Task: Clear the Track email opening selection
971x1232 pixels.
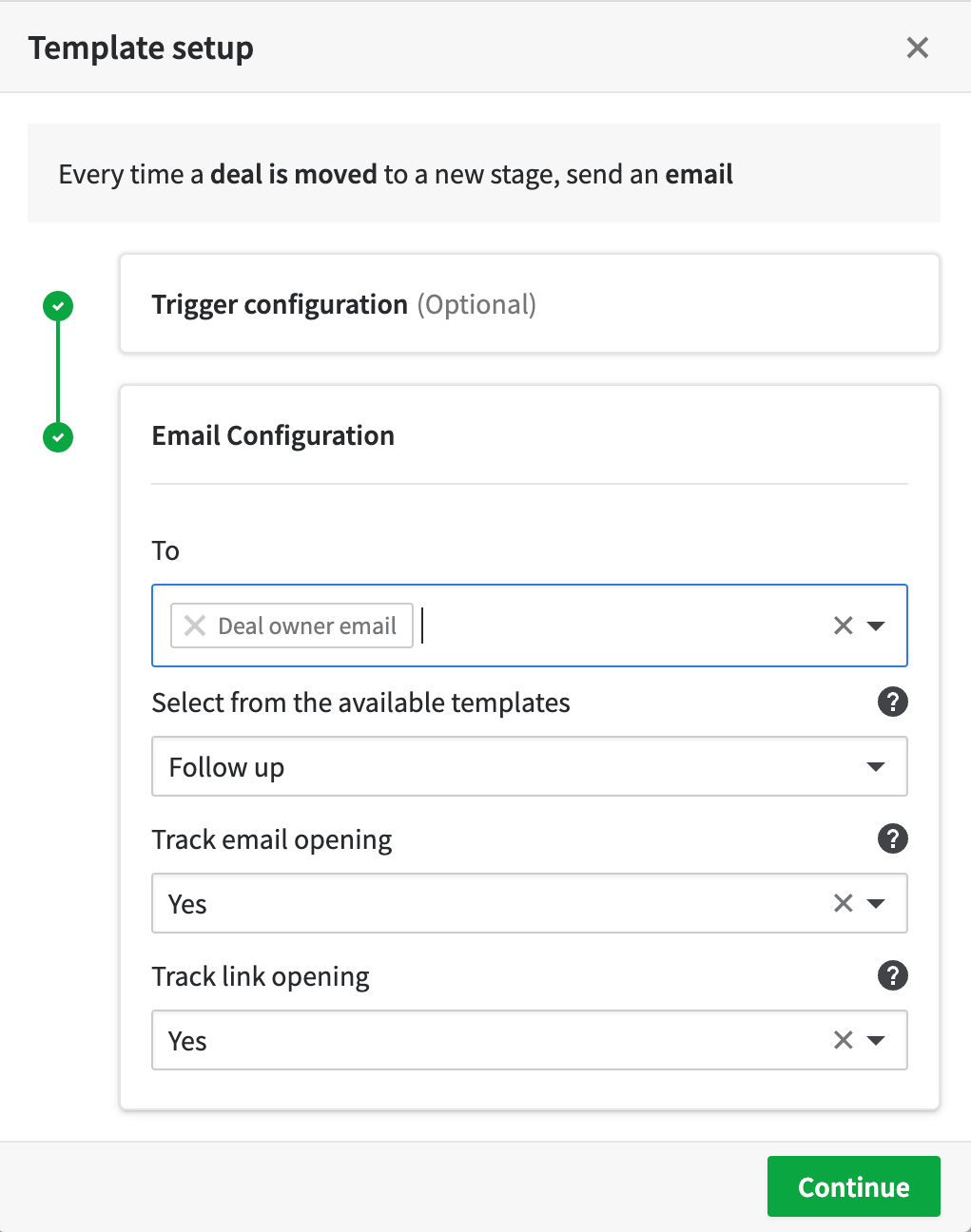Action: 843,903
